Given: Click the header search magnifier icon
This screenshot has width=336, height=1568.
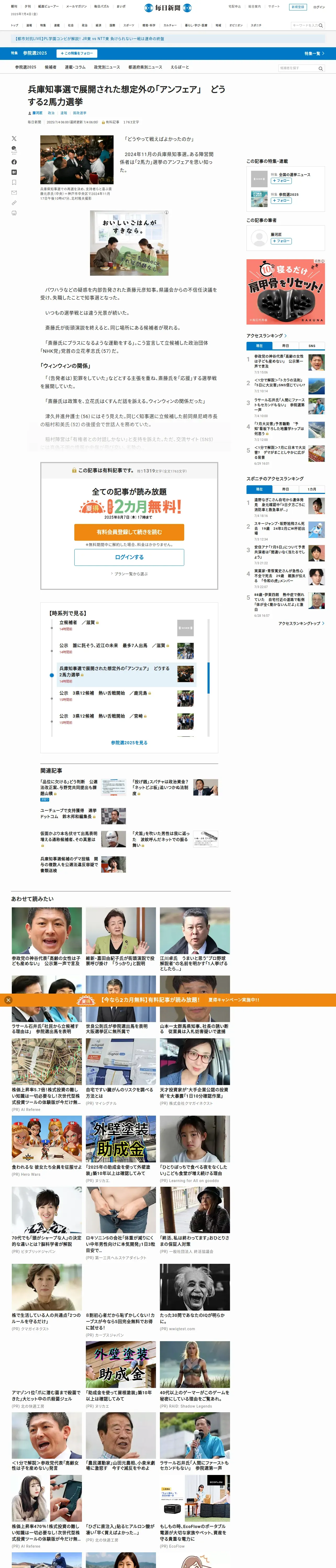Looking at the screenshot, I should [321, 26].
